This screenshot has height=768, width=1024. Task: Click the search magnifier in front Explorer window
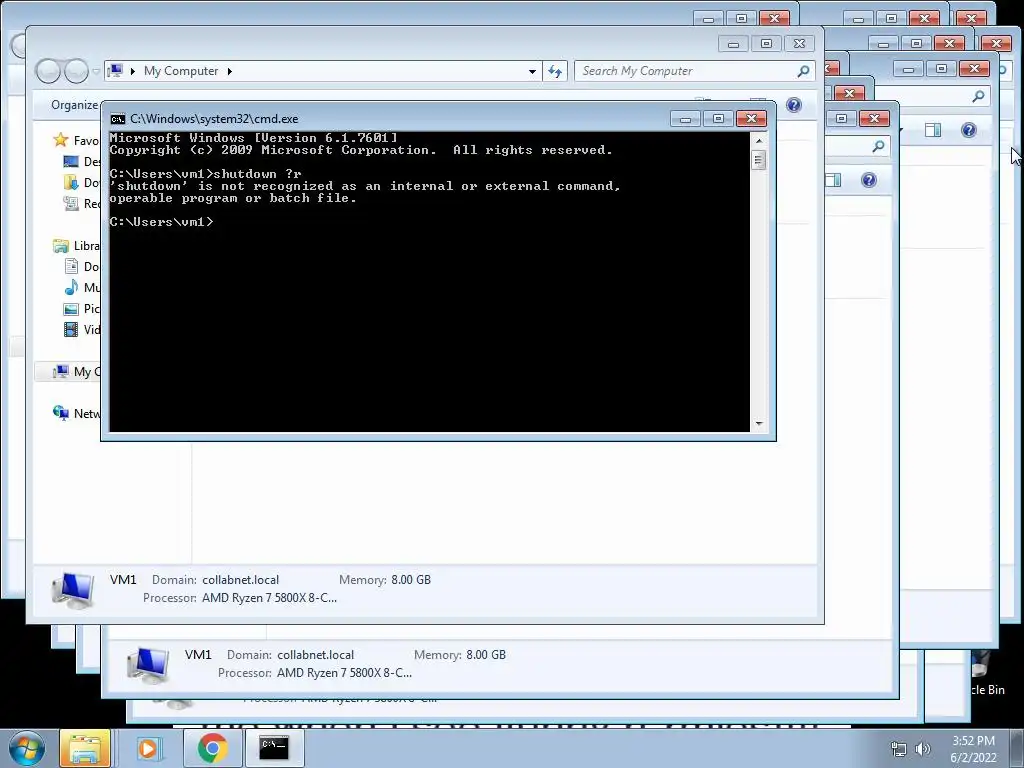click(804, 71)
